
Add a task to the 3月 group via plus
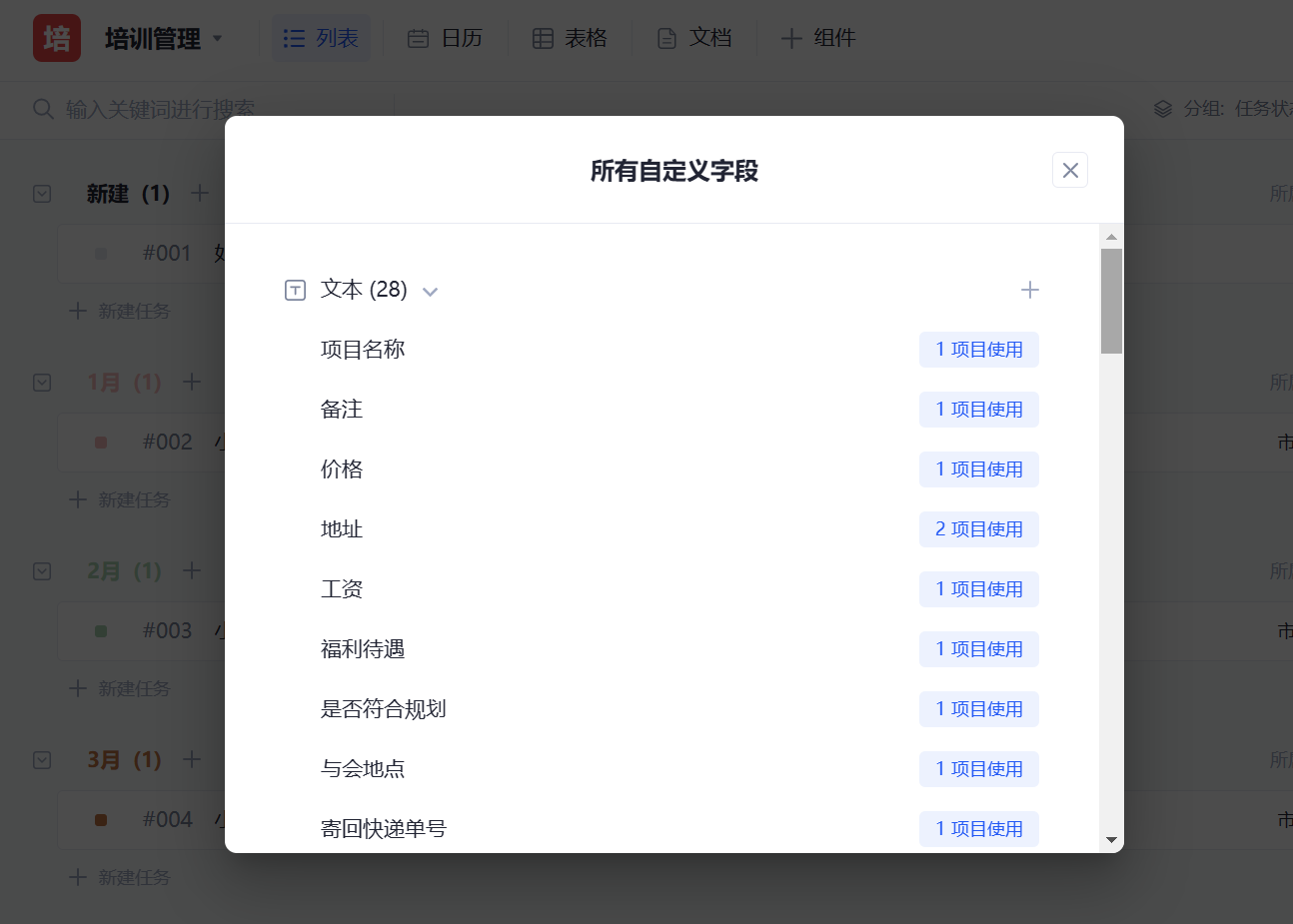[x=192, y=759]
